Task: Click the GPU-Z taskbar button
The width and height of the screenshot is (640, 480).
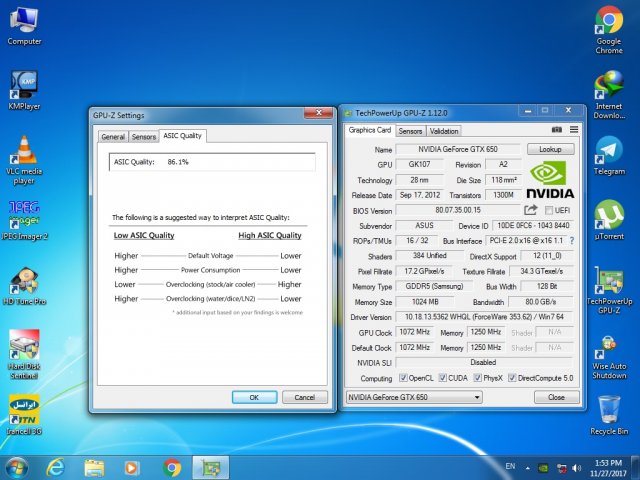Action: pyautogui.click(x=211, y=468)
